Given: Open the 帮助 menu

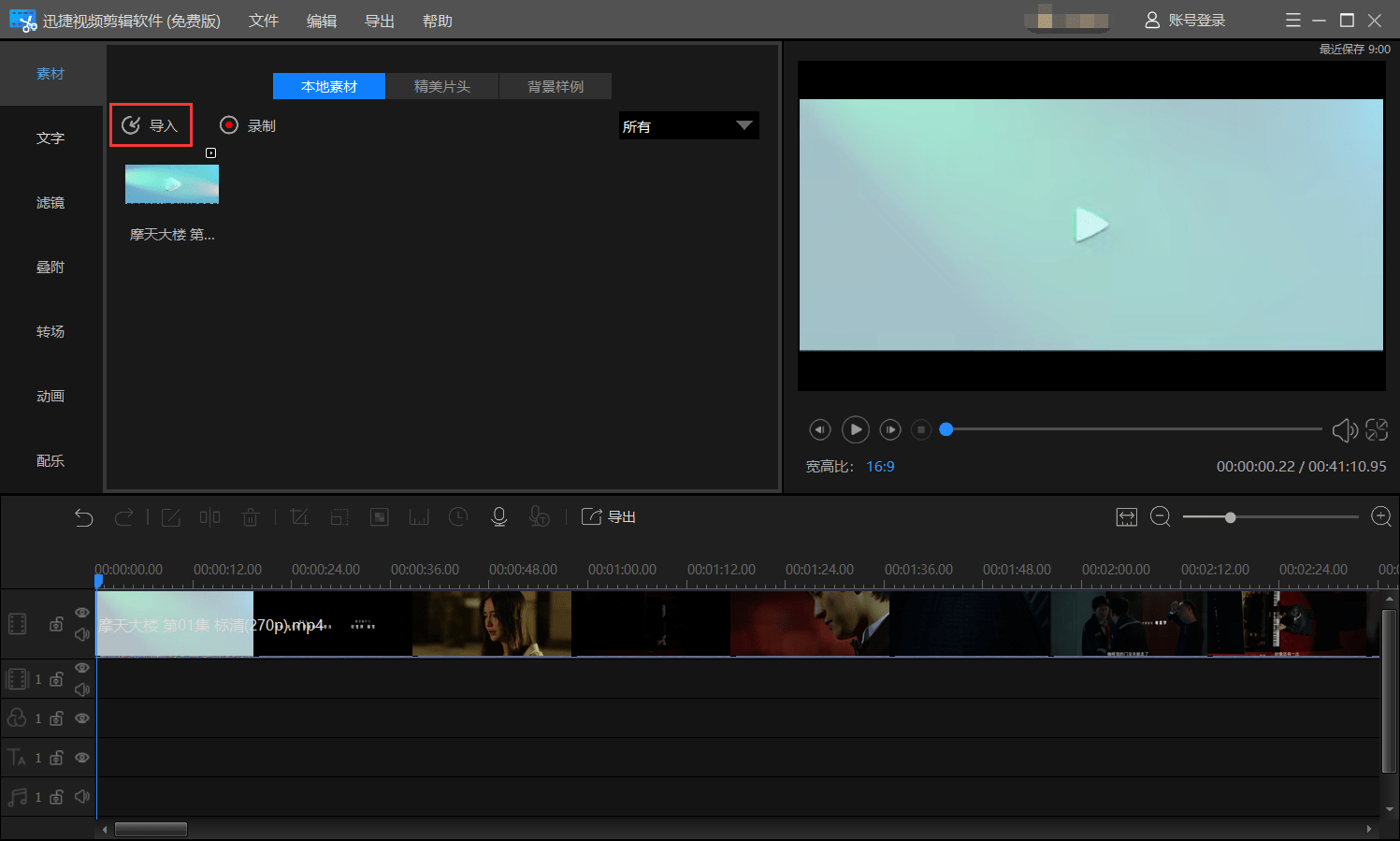Looking at the screenshot, I should point(438,21).
